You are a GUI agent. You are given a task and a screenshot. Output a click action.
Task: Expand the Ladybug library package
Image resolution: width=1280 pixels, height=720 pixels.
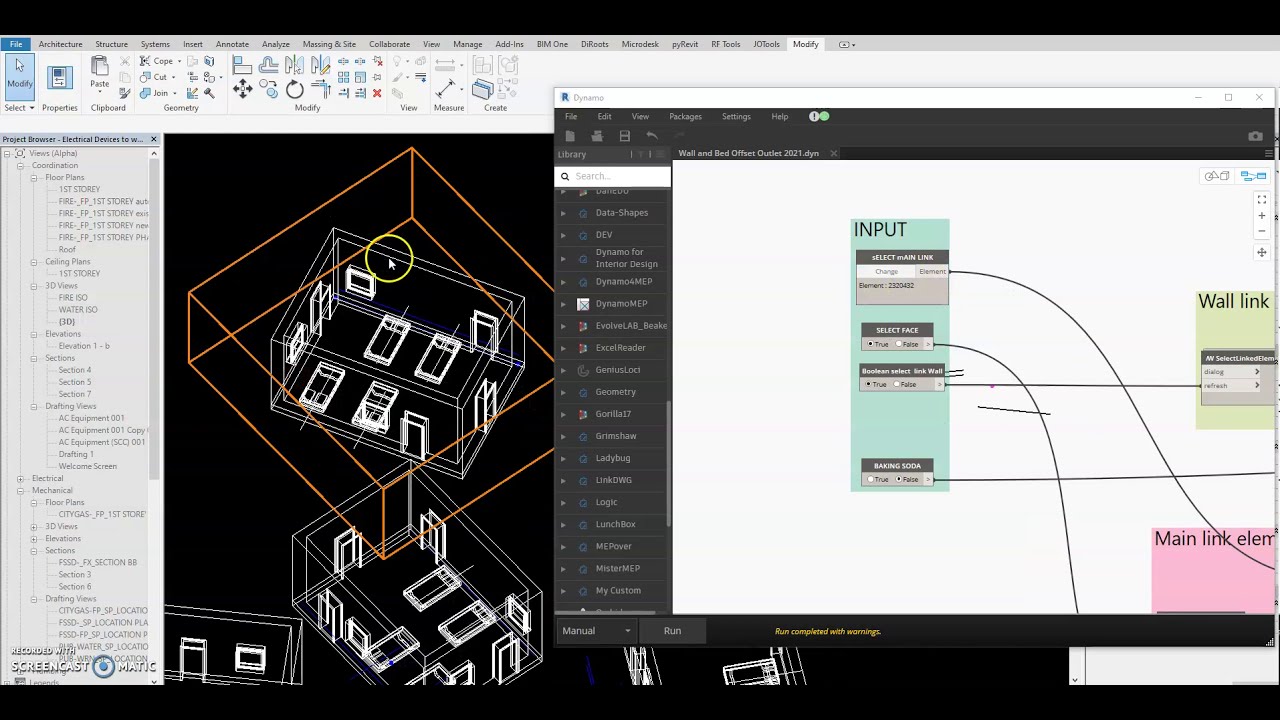click(563, 458)
